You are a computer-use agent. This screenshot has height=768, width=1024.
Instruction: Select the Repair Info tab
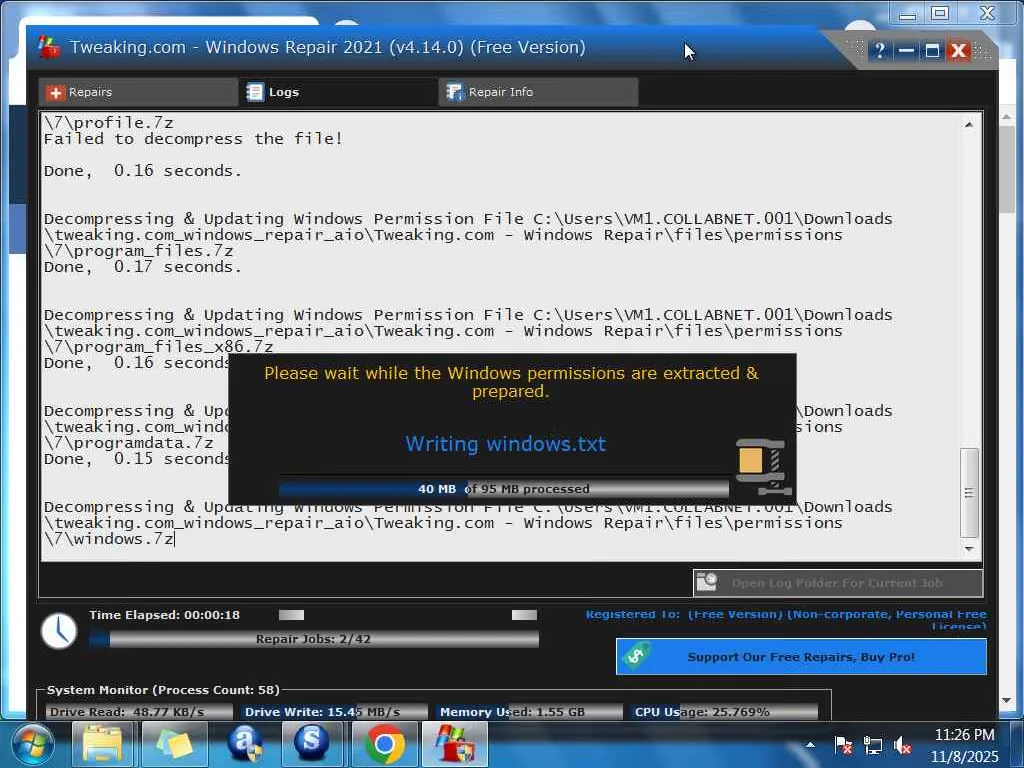click(538, 92)
